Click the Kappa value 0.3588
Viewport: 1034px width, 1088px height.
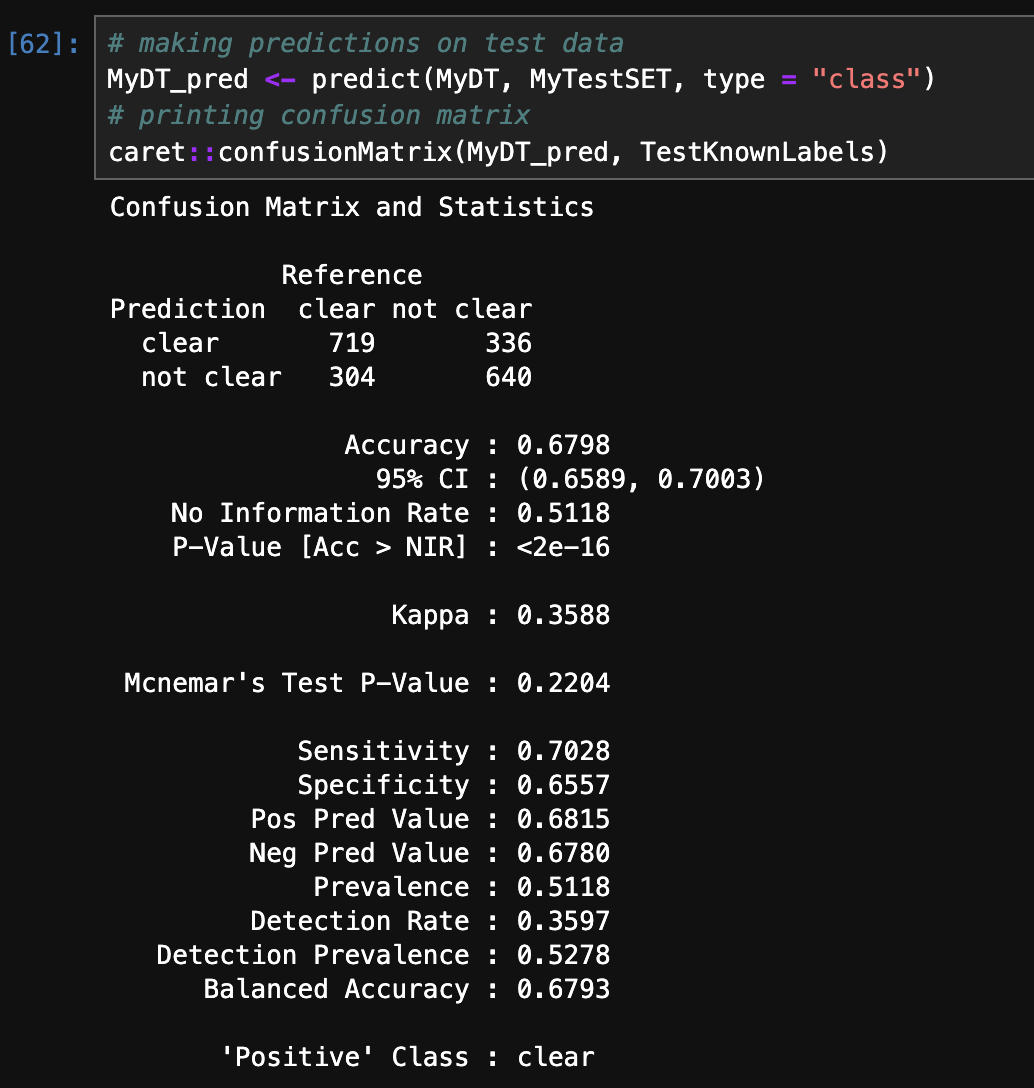pyautogui.click(x=563, y=615)
